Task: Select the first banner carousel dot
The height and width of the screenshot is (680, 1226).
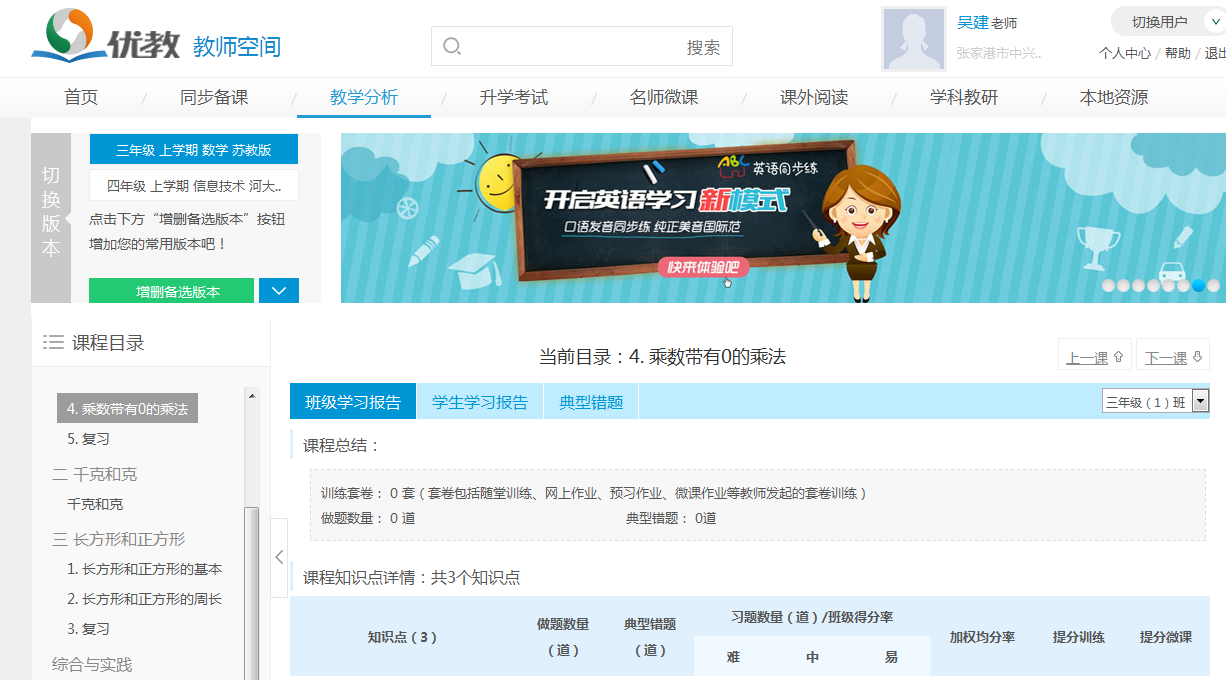Action: [x=1108, y=285]
